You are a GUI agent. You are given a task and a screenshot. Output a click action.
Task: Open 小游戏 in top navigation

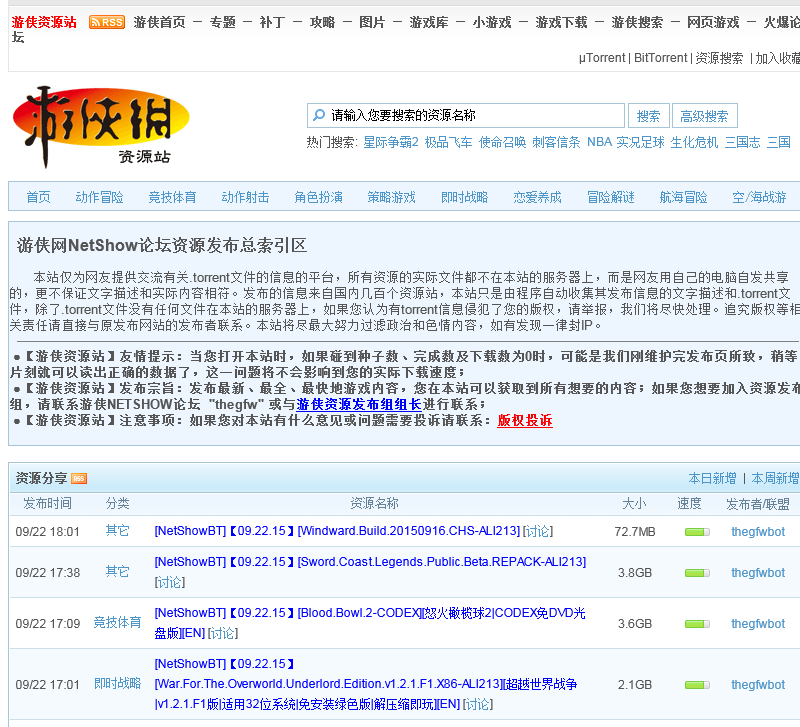pos(492,22)
